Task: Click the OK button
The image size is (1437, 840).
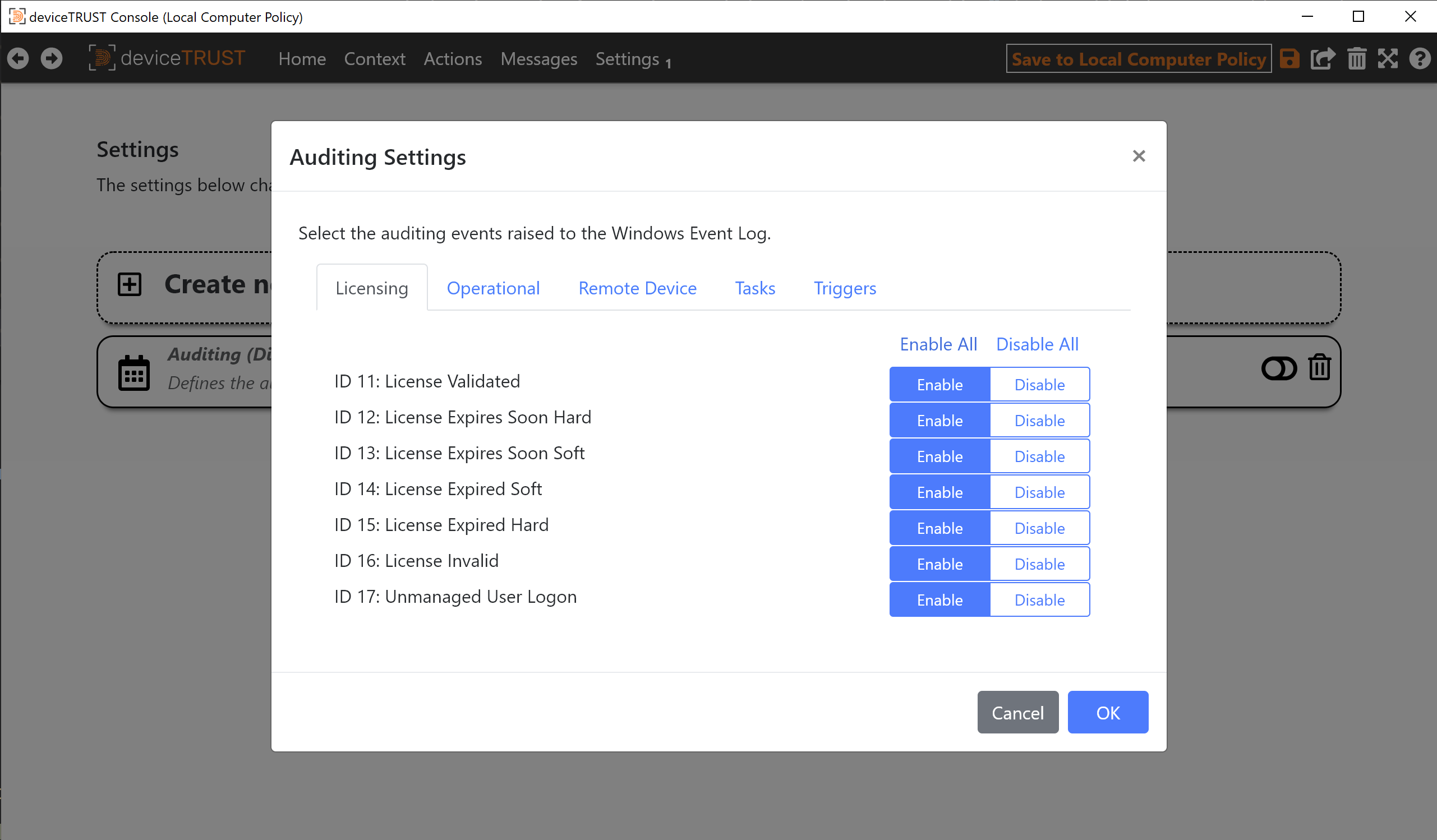Action: (x=1107, y=712)
